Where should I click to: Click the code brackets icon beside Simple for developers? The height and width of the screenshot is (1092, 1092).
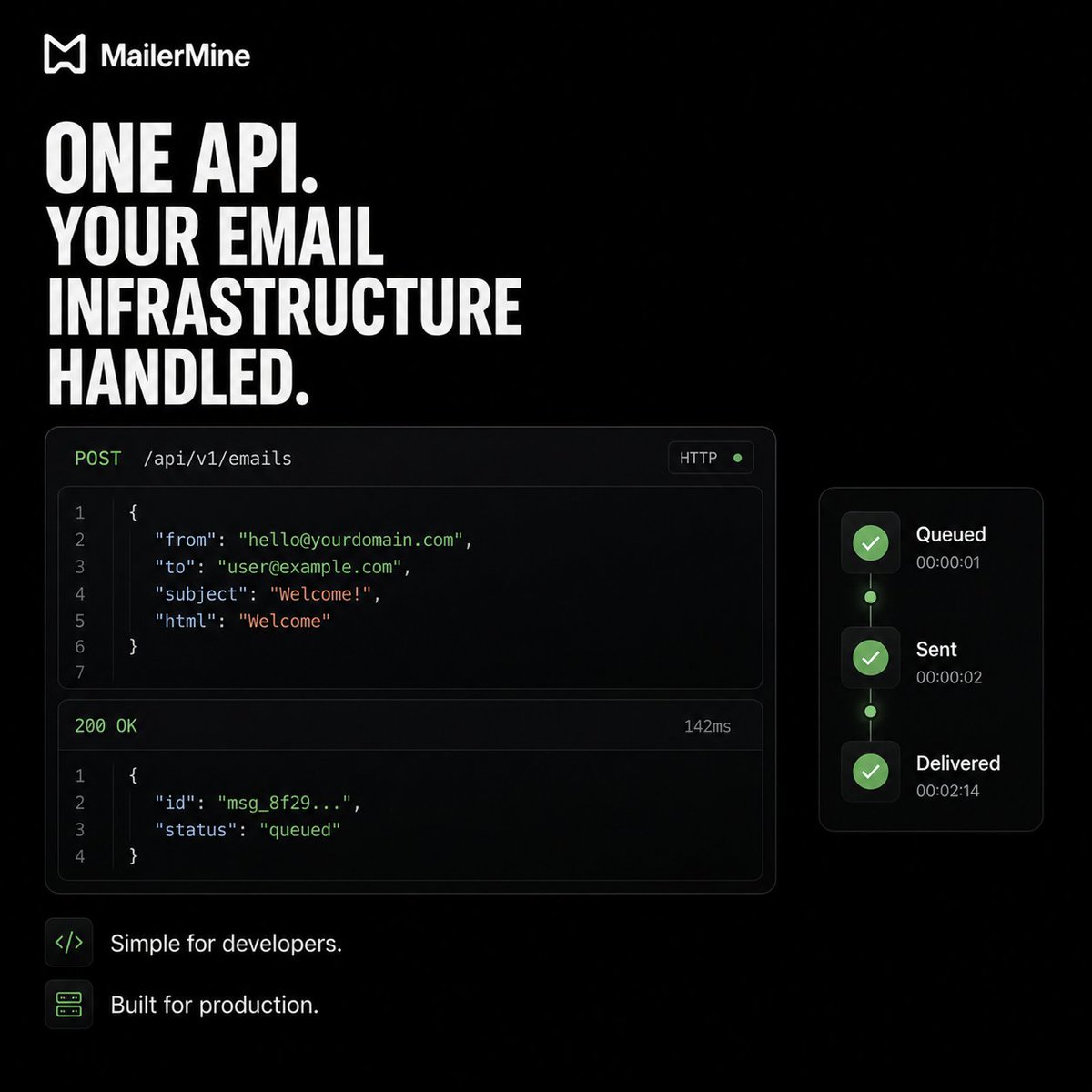point(69,942)
